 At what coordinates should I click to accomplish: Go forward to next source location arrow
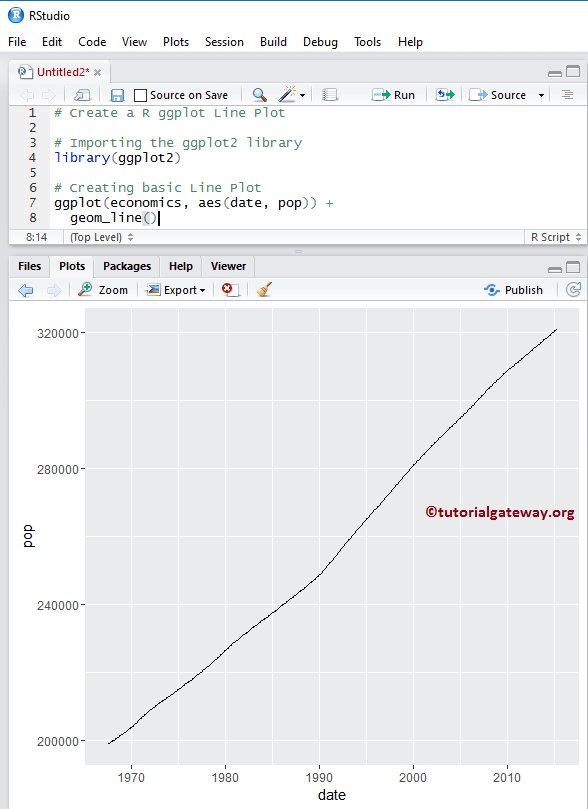[48, 95]
